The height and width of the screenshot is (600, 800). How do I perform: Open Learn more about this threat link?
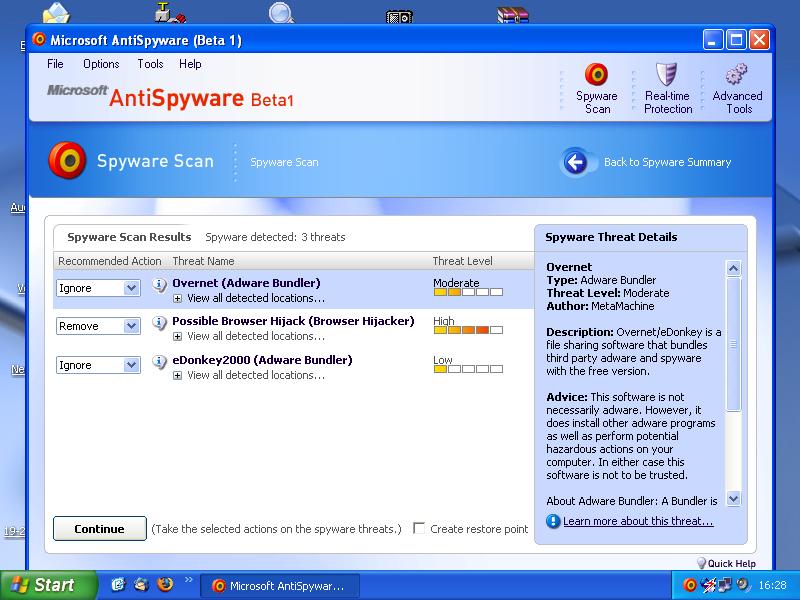[x=638, y=521]
